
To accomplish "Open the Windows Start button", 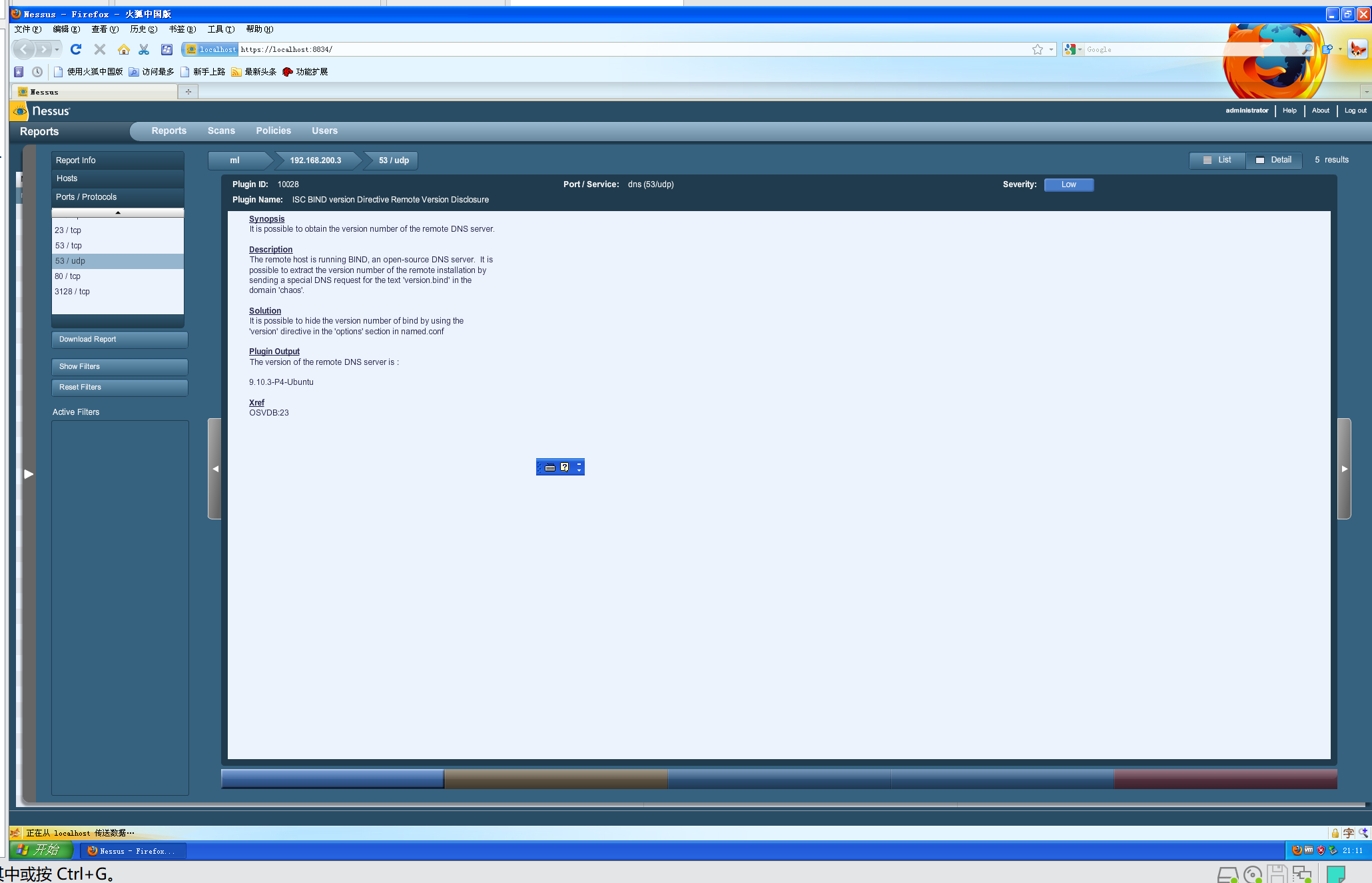I will coord(41,850).
